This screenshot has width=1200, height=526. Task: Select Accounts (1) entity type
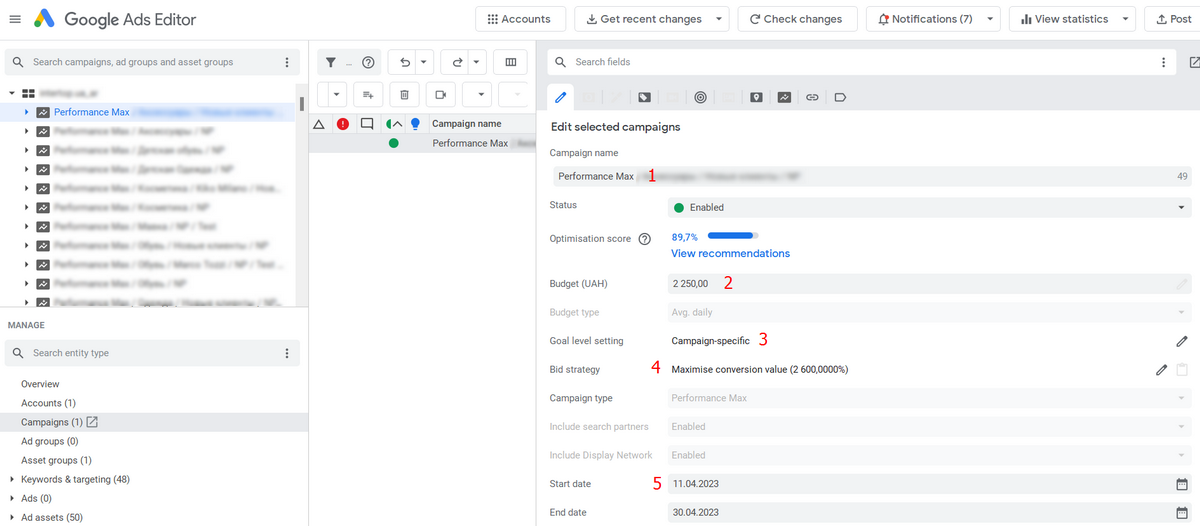click(x=48, y=403)
